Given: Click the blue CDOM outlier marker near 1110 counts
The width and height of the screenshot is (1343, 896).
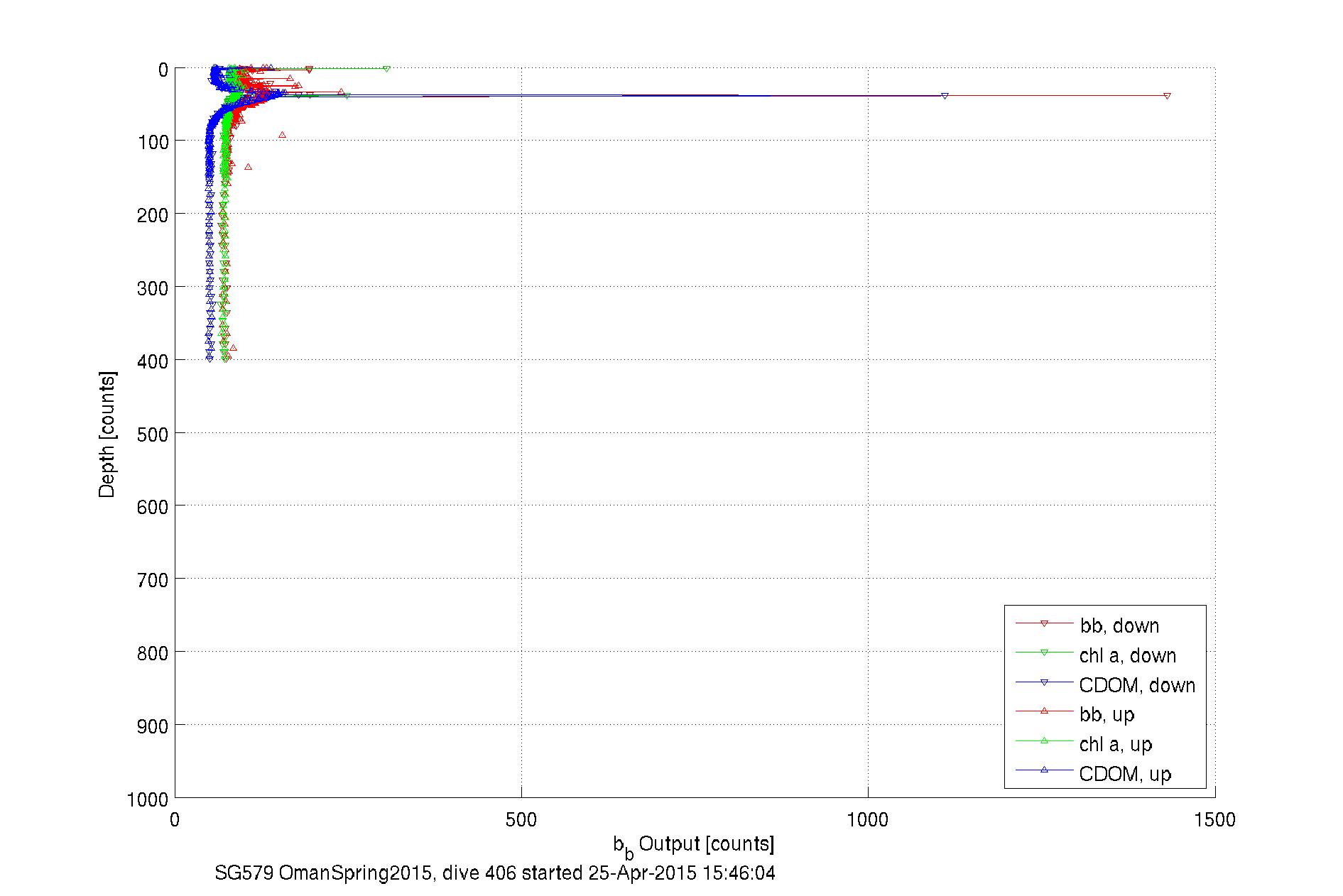Looking at the screenshot, I should tap(945, 96).
